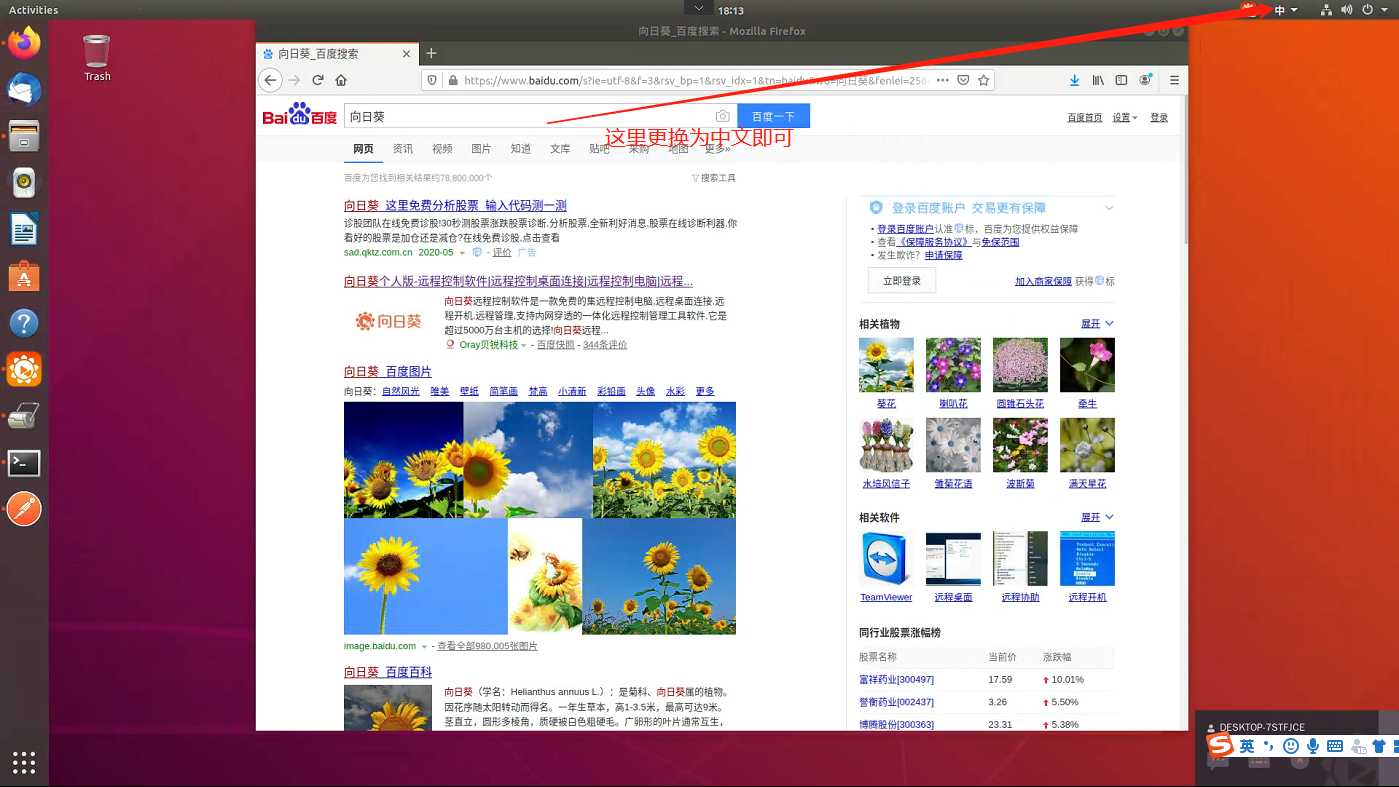Open Terminal from the dock
This screenshot has height=787, width=1399.
[x=24, y=463]
